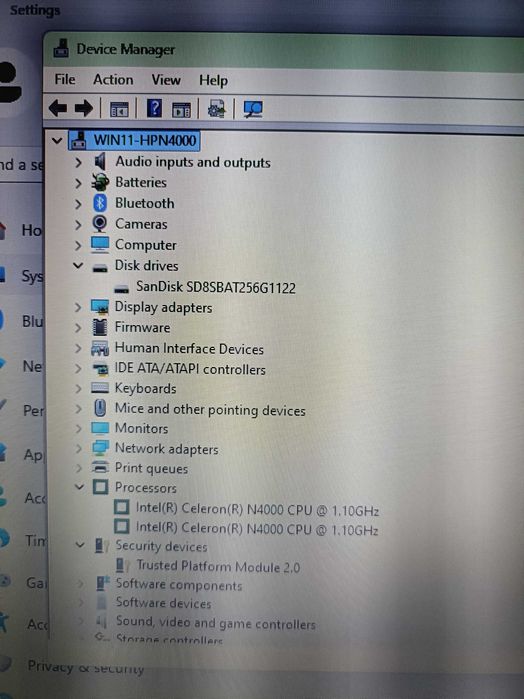Click the Print queues printer icon
This screenshot has height=699, width=524.
[100, 468]
